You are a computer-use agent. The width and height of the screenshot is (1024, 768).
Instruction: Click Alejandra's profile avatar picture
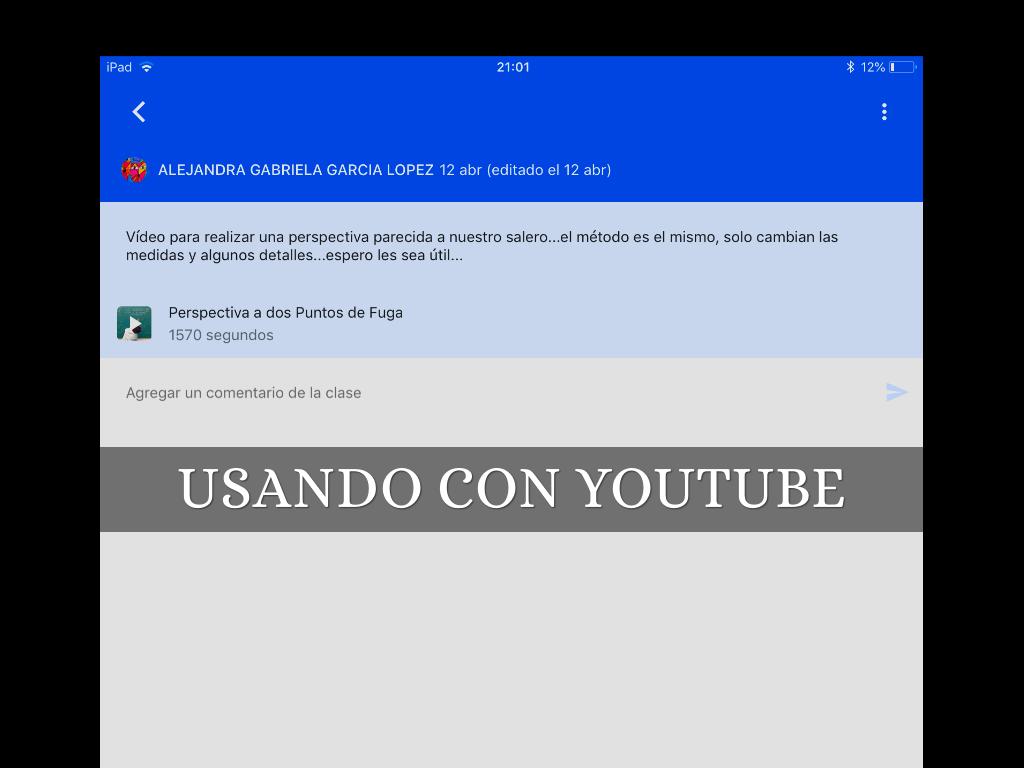click(x=134, y=170)
